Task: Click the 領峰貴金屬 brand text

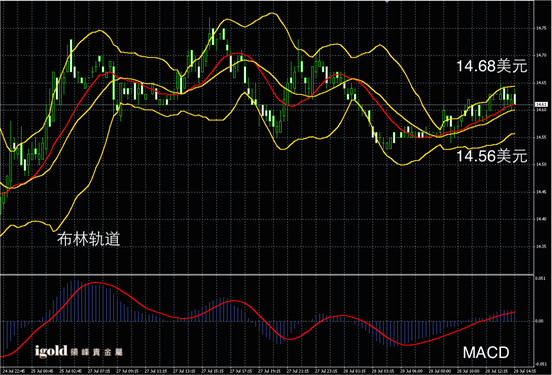Action: coord(96,352)
